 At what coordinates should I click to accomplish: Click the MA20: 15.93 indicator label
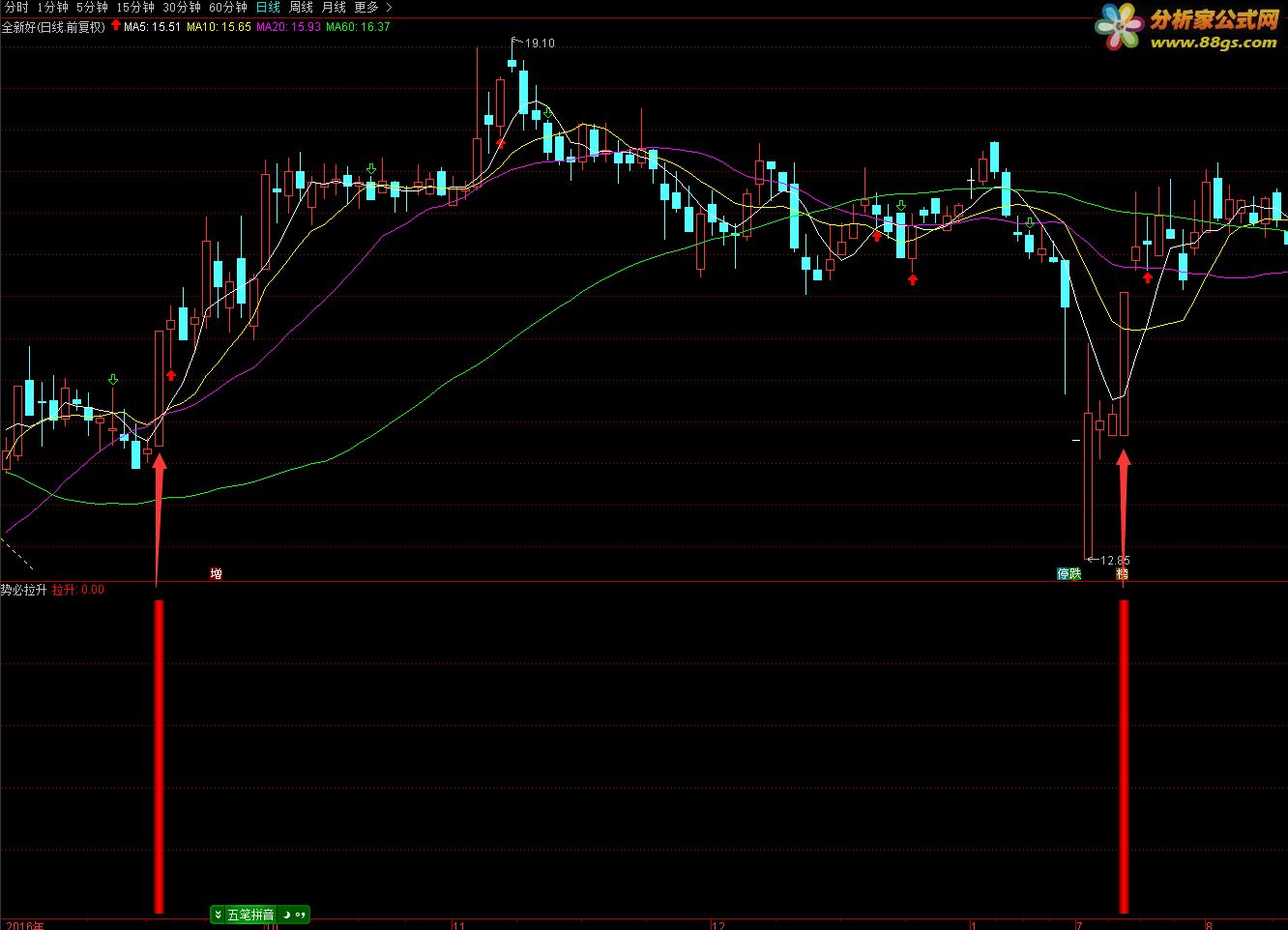click(x=288, y=27)
